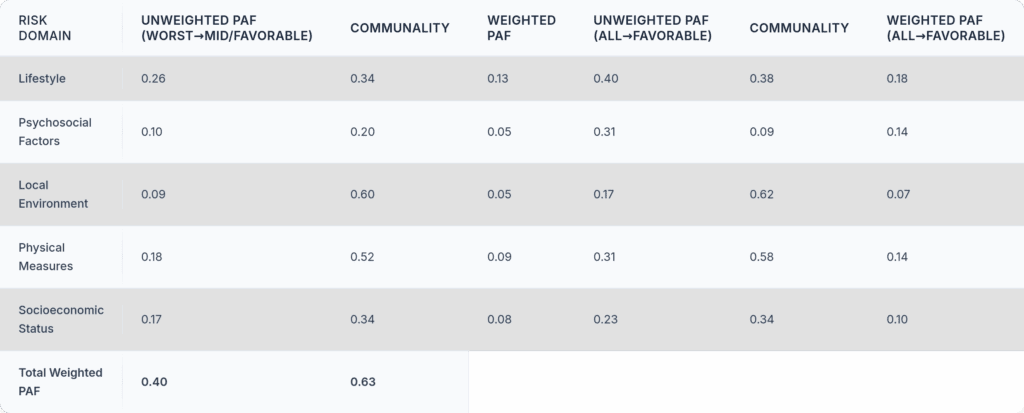Image resolution: width=1024 pixels, height=413 pixels.
Task: Click Lifestyle's unweighted PAF value 0.26
Action: pyautogui.click(x=154, y=78)
